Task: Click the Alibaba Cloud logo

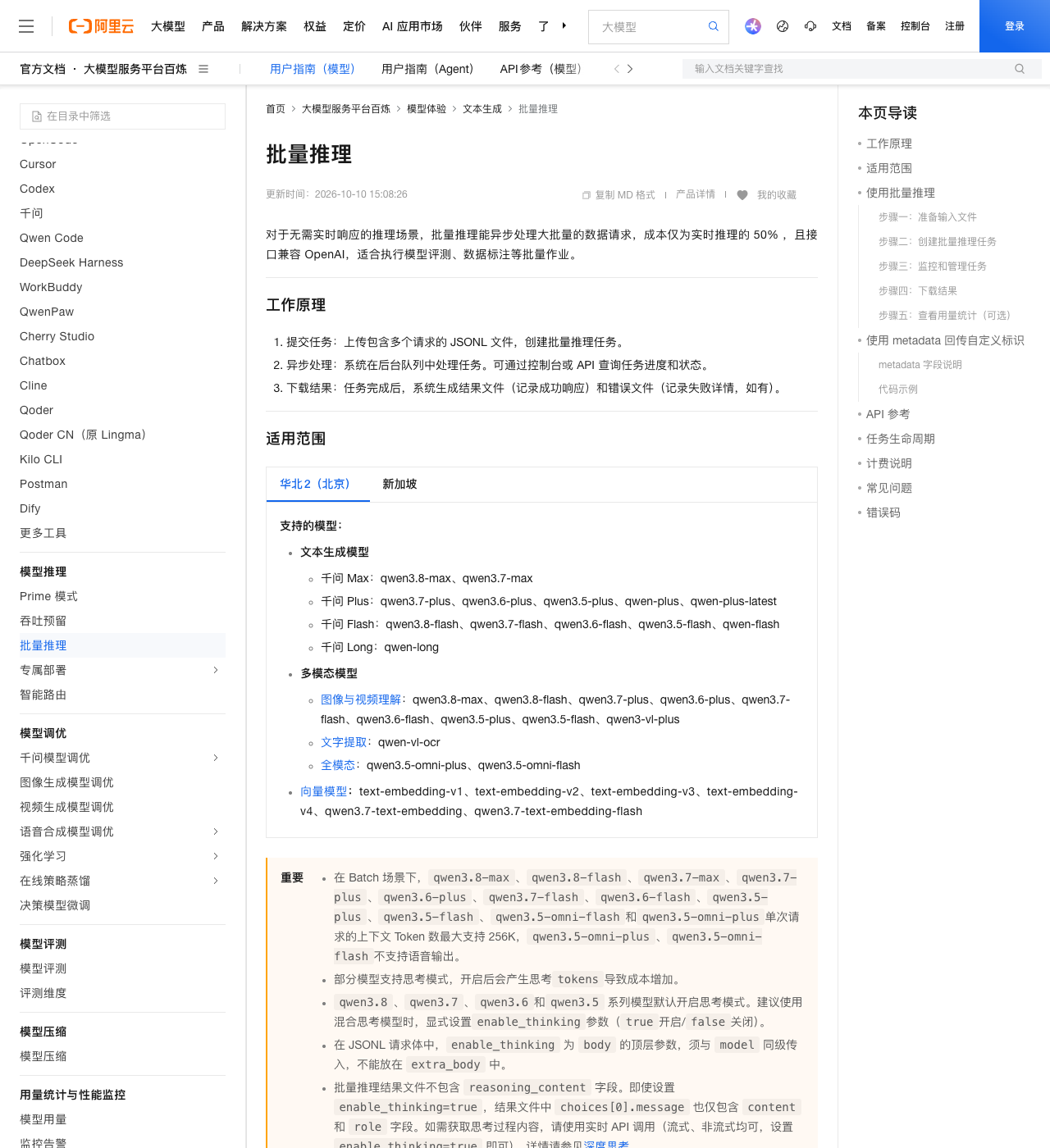Action: (101, 26)
